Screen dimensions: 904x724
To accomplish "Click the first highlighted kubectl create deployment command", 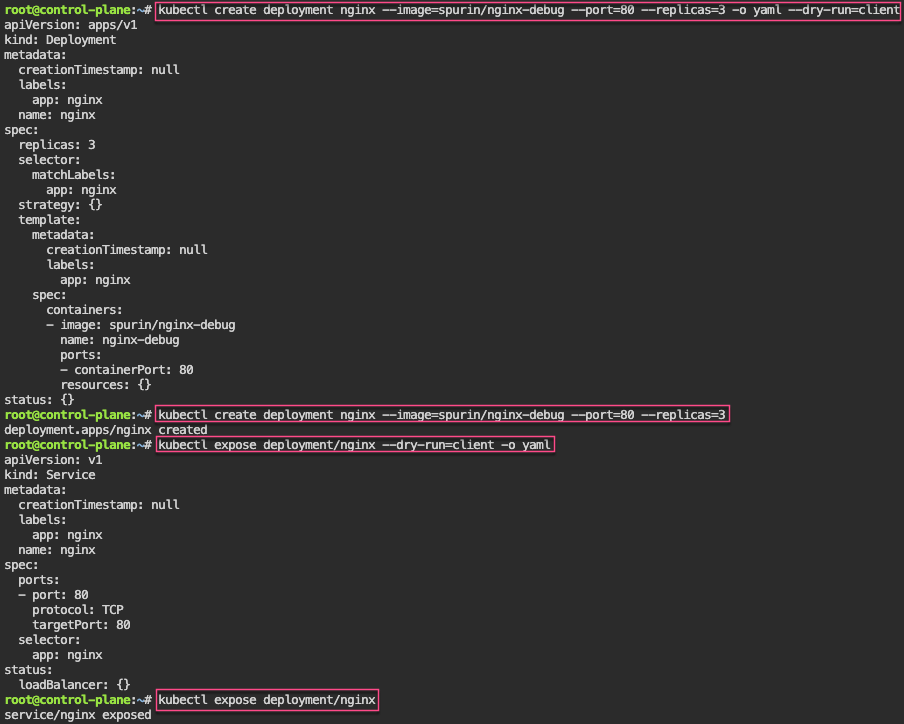I will [x=528, y=10].
